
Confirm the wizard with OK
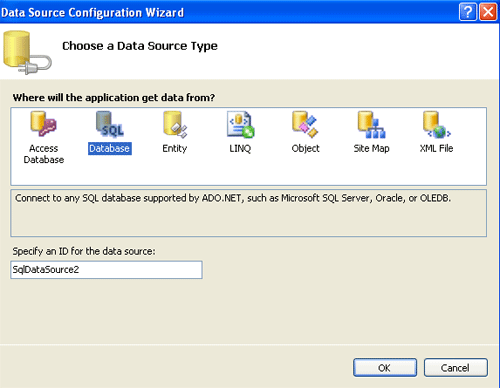click(x=385, y=368)
